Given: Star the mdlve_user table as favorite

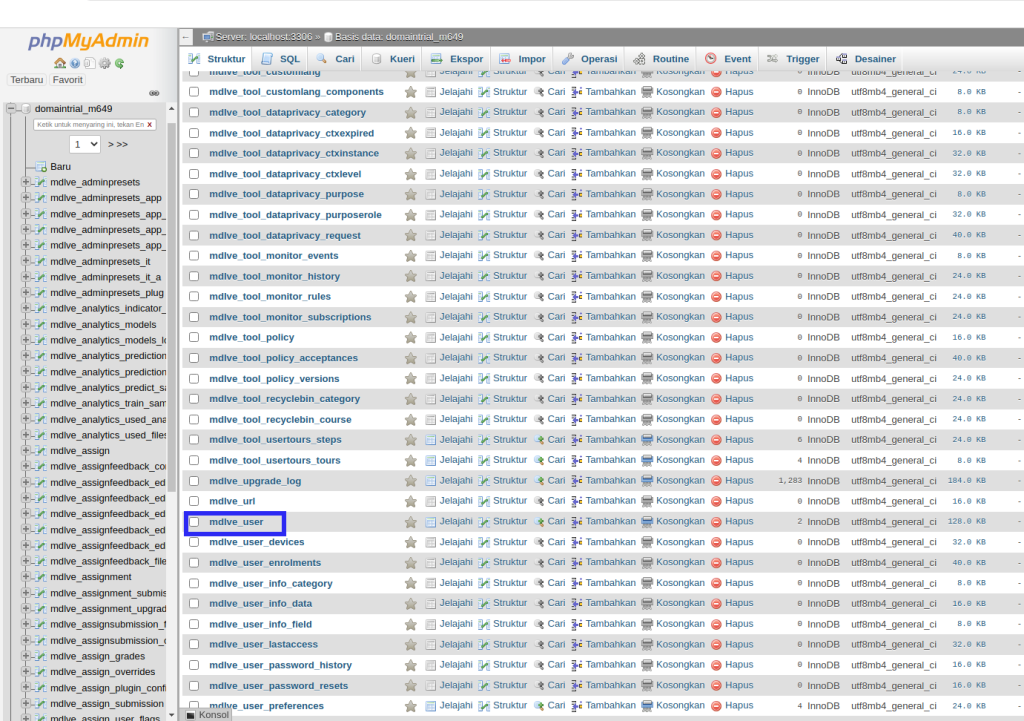Looking at the screenshot, I should (x=411, y=521).
